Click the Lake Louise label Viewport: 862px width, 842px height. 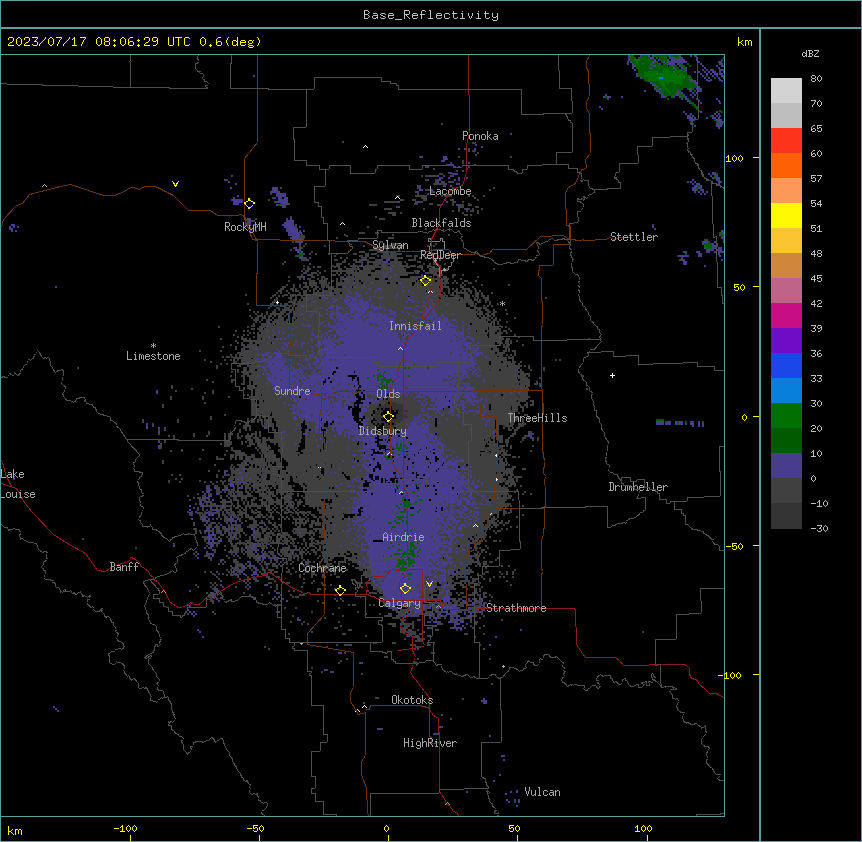(x=18, y=484)
